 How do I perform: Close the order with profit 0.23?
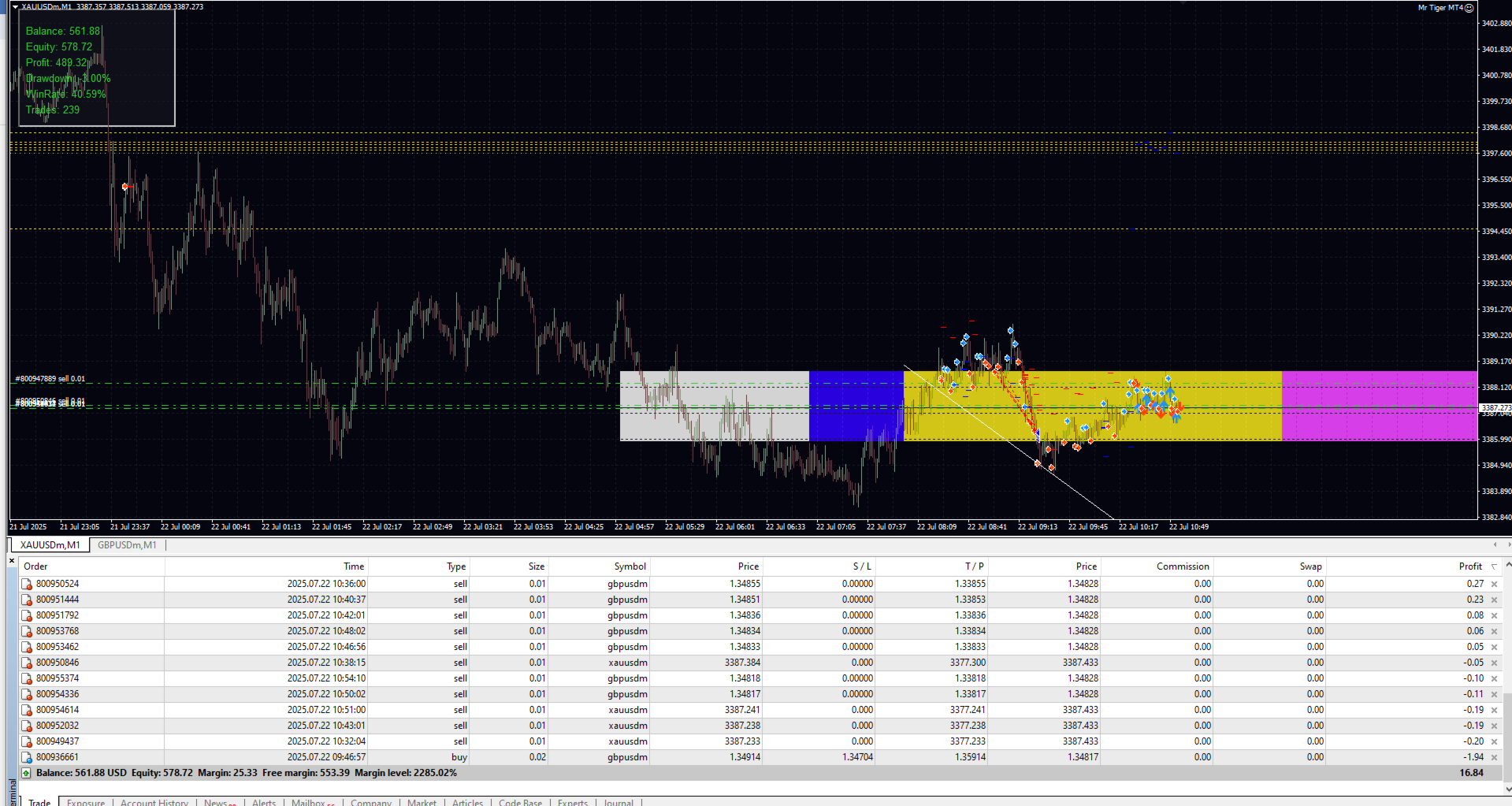1494,600
